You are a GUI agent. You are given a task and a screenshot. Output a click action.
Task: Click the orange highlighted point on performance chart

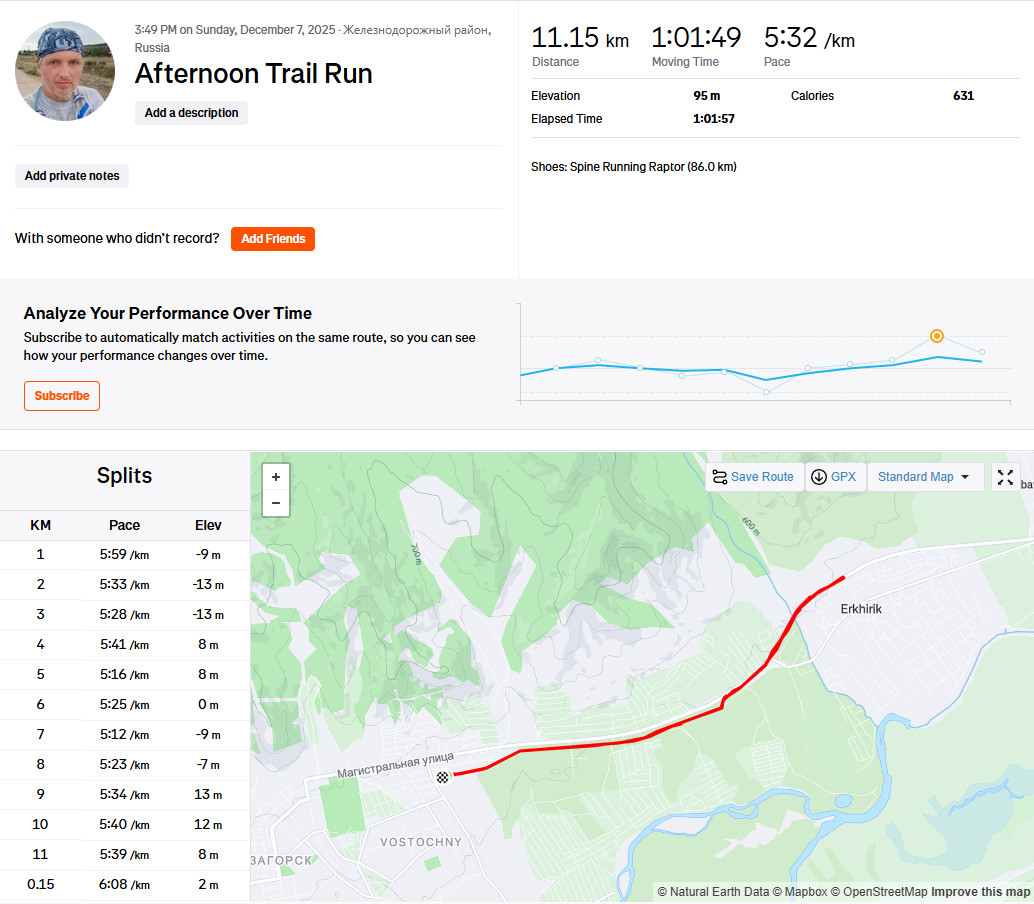(936, 336)
